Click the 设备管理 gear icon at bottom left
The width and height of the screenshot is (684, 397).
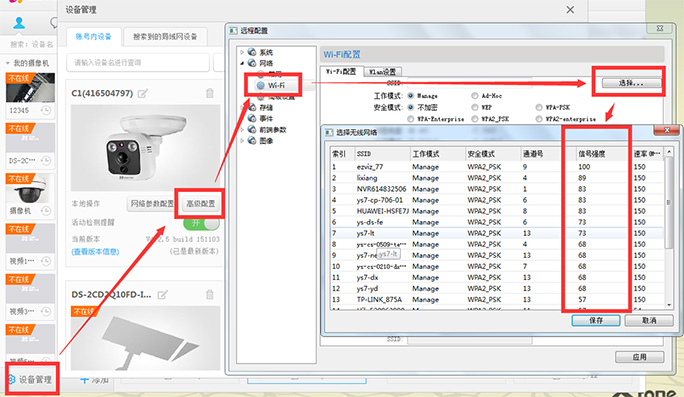[x=11, y=380]
